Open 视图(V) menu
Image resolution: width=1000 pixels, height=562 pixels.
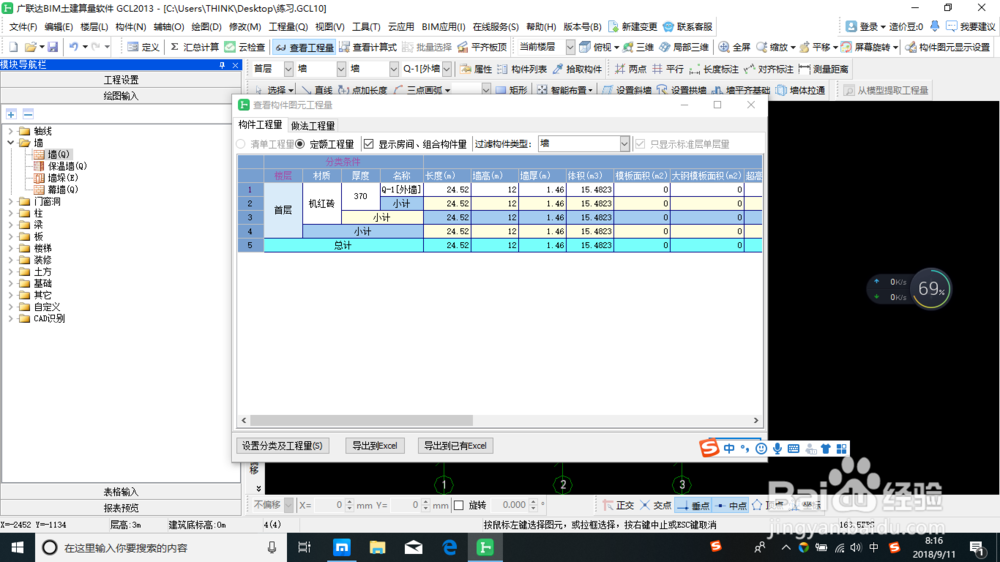[330, 27]
